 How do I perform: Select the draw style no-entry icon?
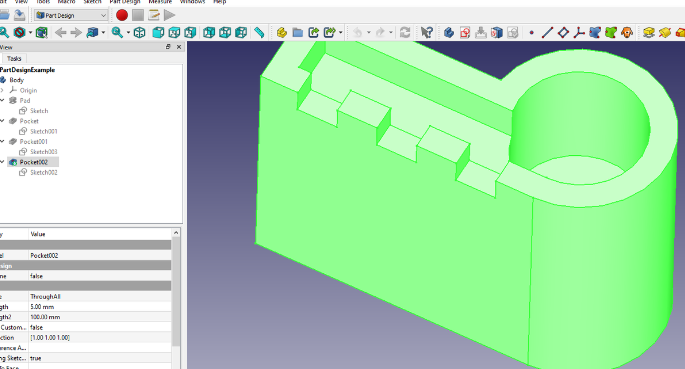click(x=19, y=32)
